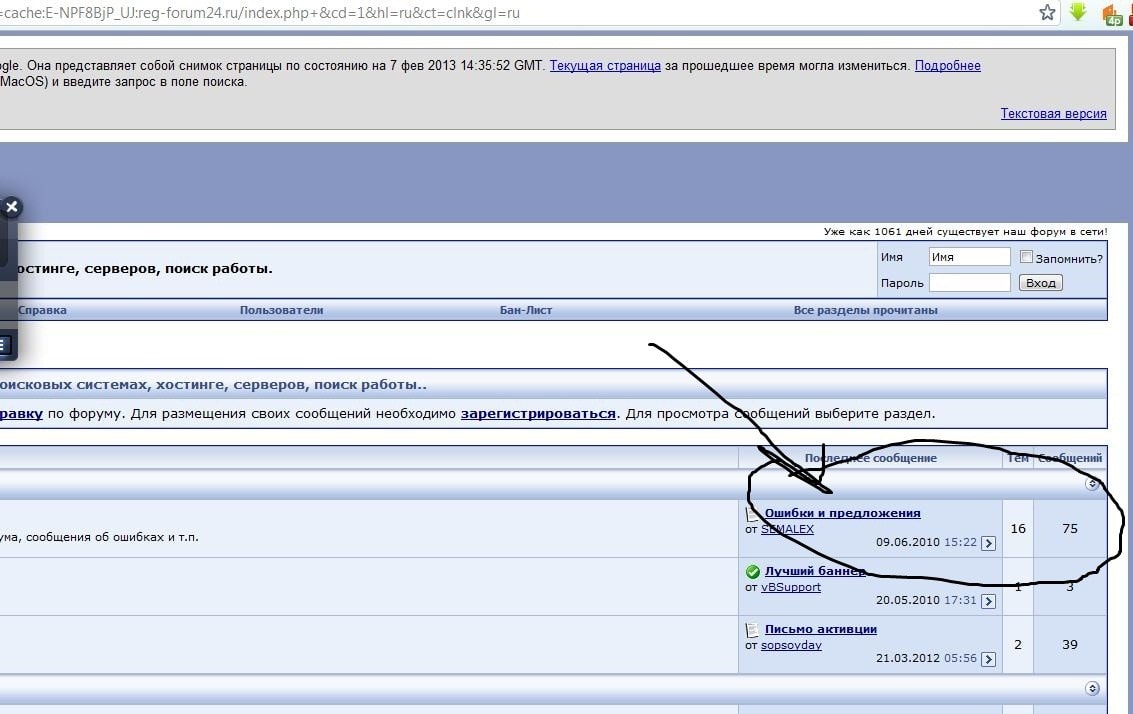Click the bookmark star in address bar
This screenshot has width=1133, height=714.
[x=1047, y=13]
